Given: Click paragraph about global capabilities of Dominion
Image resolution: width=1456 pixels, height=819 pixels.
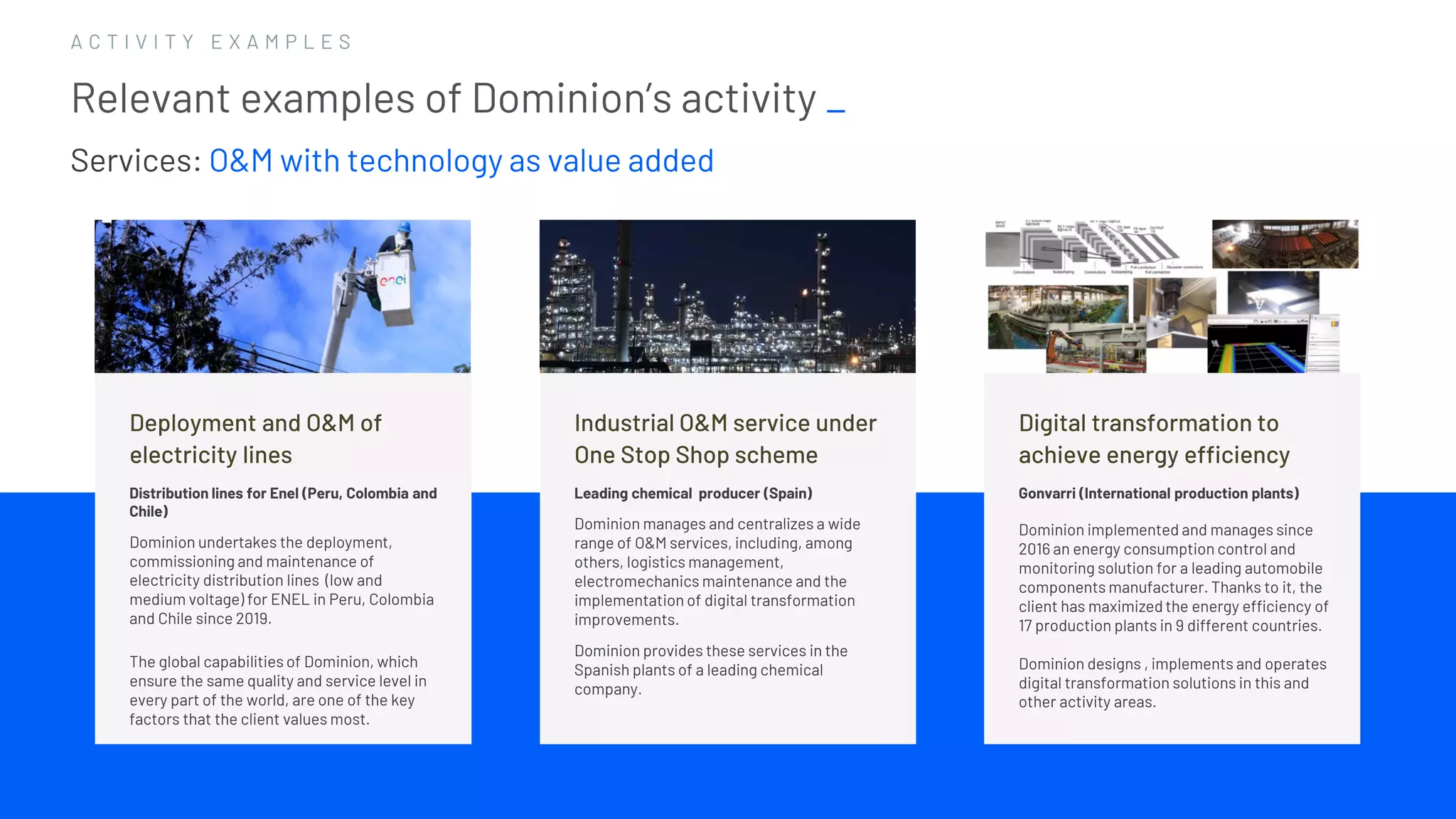Looking at the screenshot, I should click(278, 690).
